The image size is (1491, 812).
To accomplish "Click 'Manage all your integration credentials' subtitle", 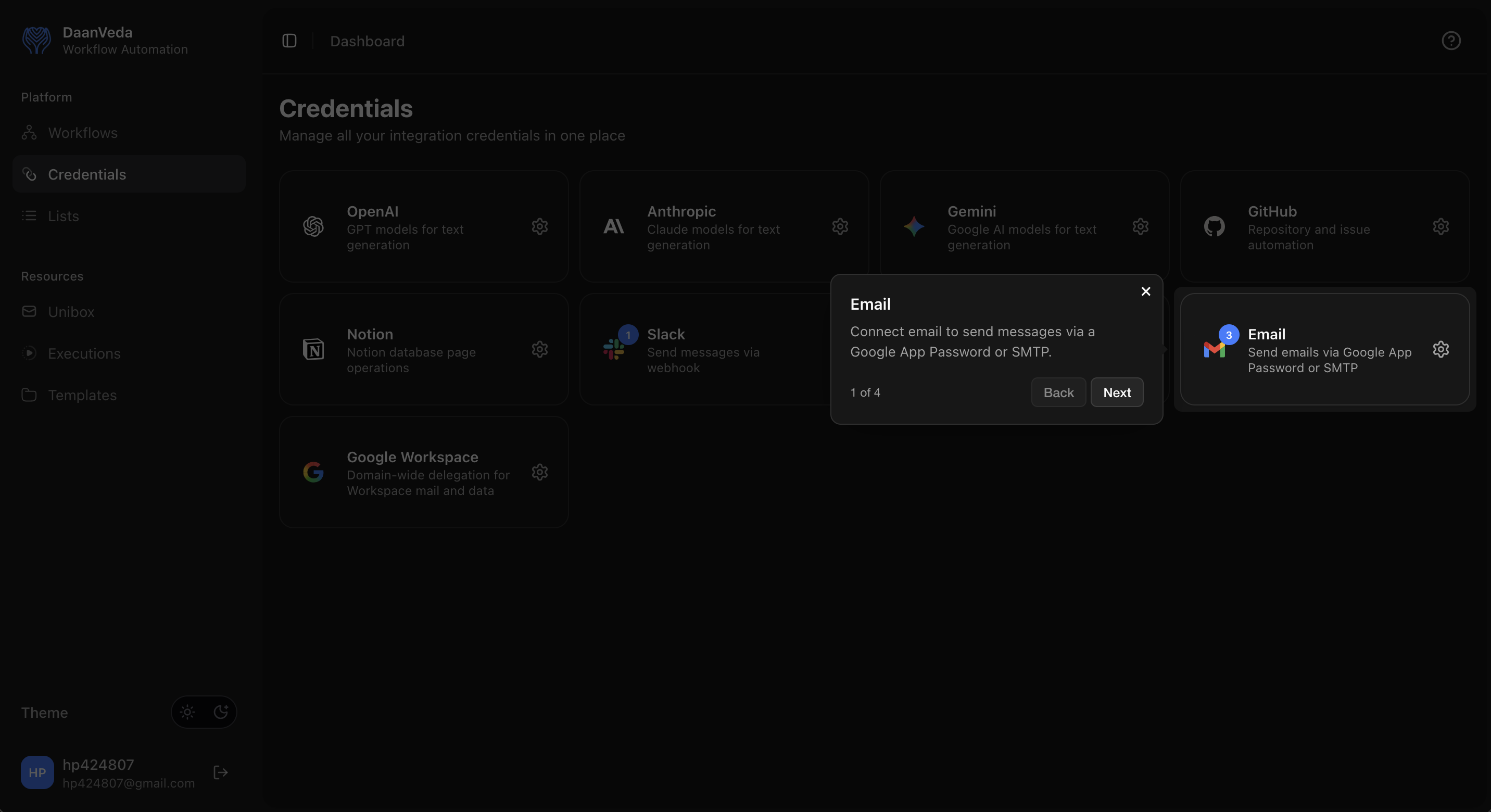I will [451, 135].
